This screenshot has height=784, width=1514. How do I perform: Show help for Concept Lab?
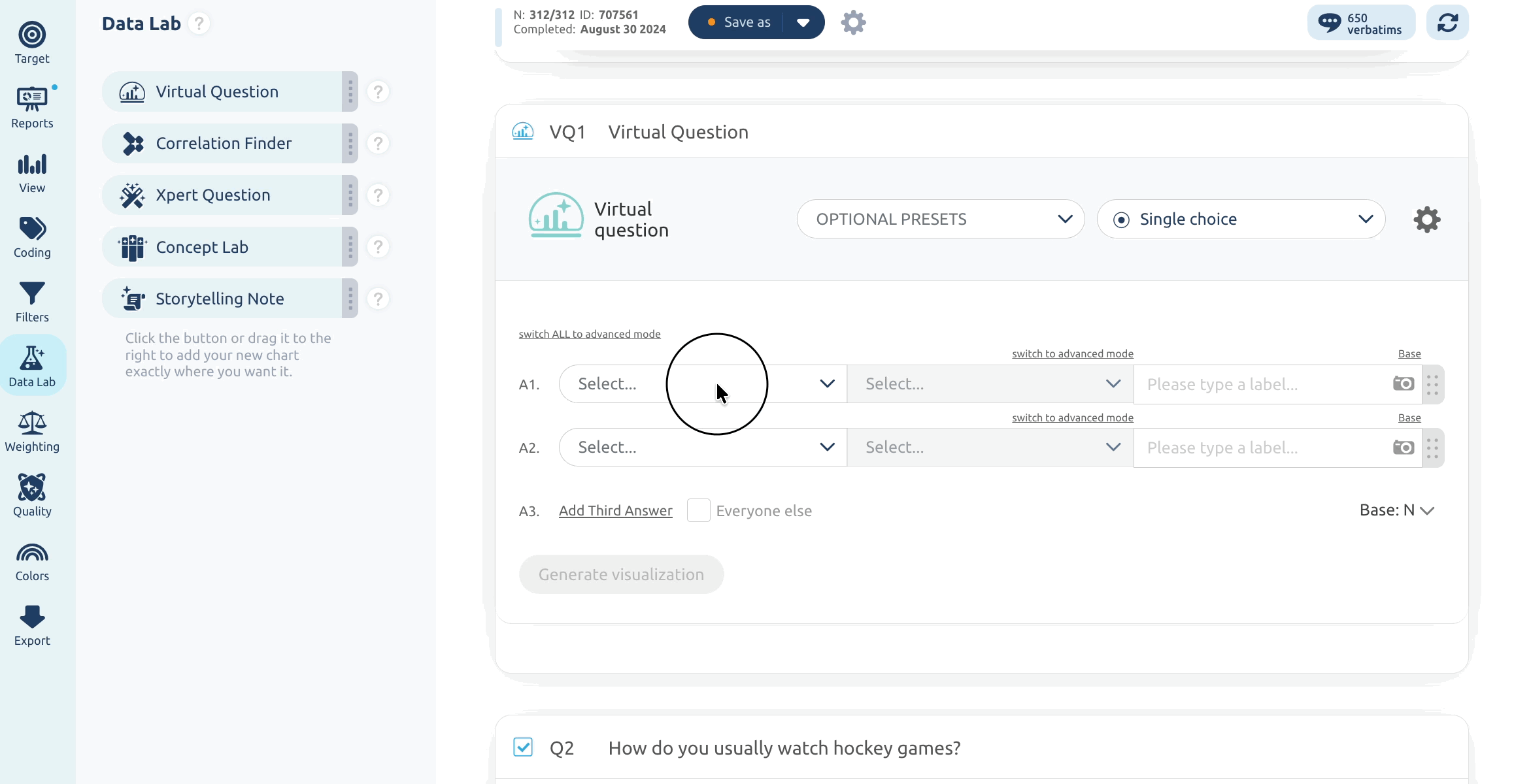click(x=378, y=247)
